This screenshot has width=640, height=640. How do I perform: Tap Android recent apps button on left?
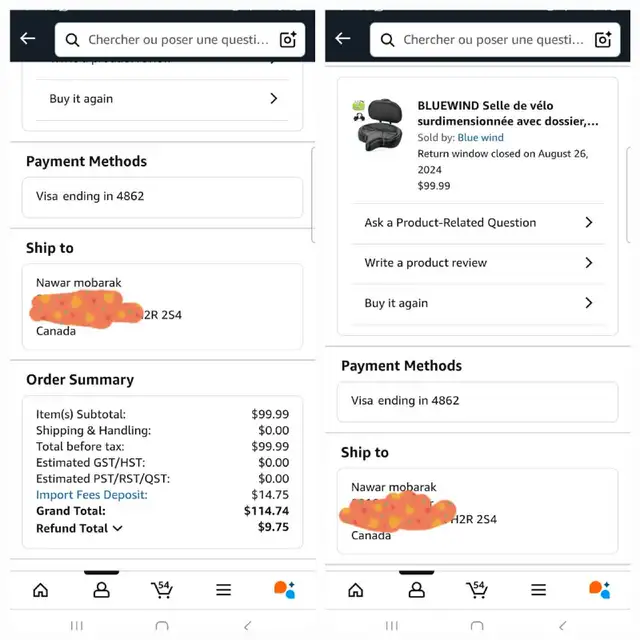[76, 626]
